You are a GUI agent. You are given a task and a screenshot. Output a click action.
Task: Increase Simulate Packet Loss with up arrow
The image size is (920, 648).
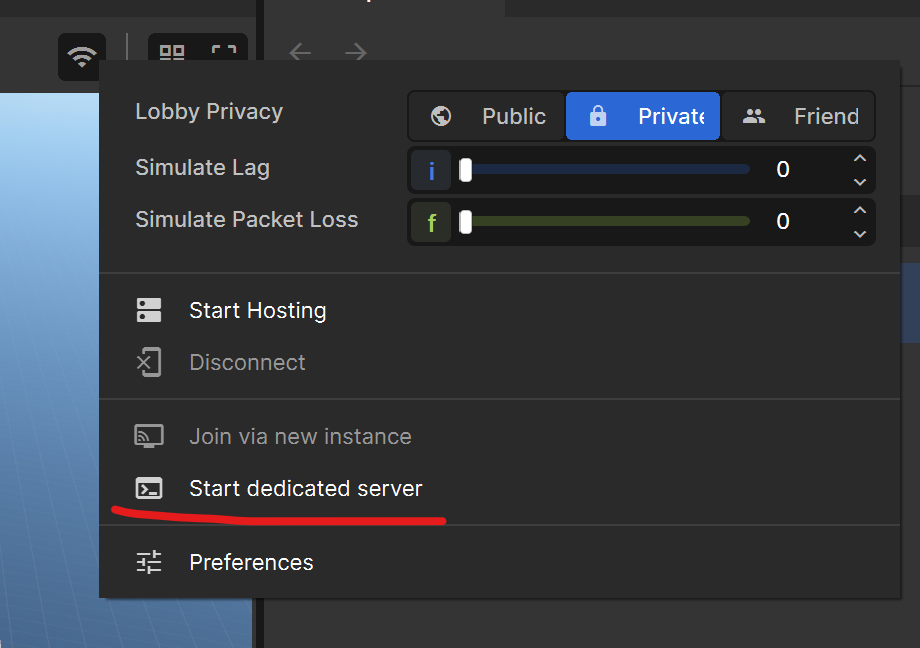(860, 210)
